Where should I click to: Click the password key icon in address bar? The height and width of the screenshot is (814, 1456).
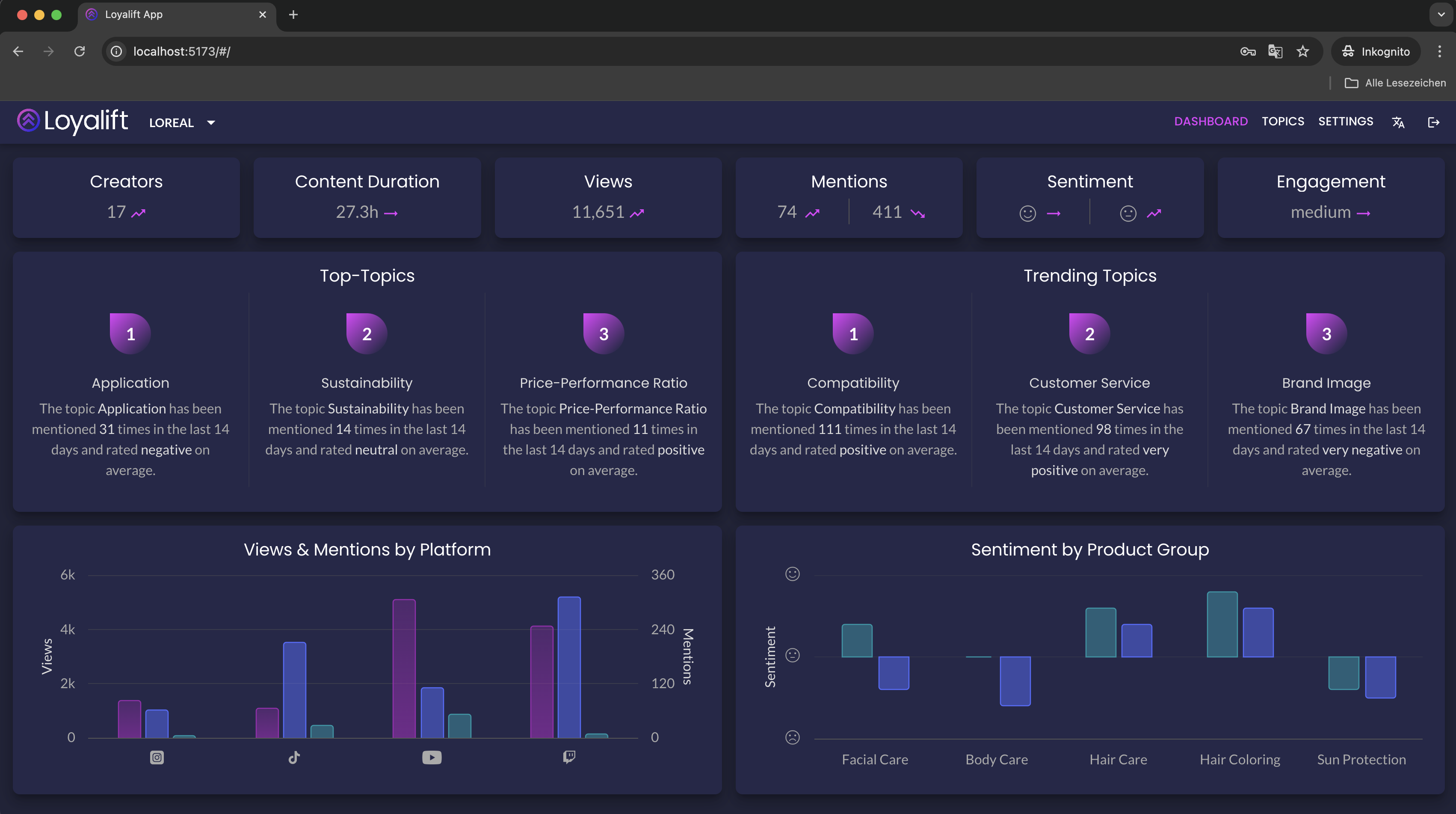(x=1247, y=51)
